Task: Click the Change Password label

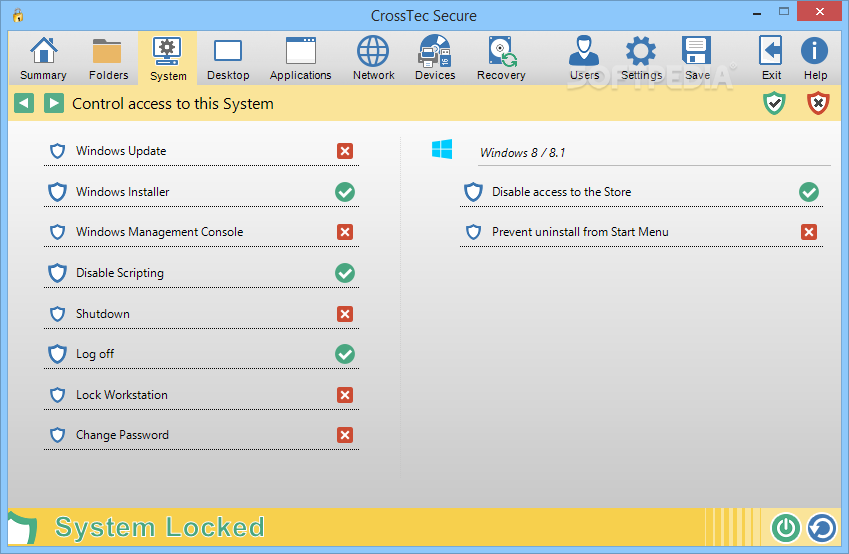Action: click(x=122, y=435)
